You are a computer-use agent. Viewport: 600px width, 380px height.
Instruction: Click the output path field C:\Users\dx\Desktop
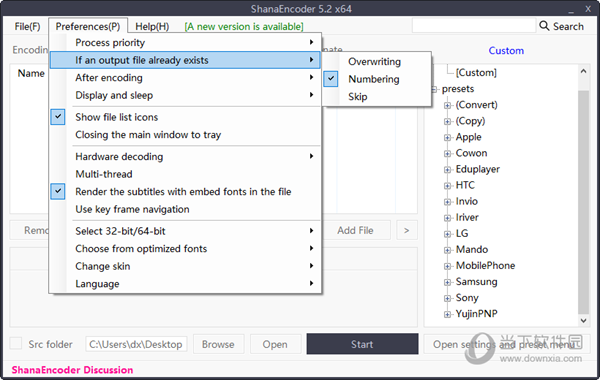tap(136, 344)
